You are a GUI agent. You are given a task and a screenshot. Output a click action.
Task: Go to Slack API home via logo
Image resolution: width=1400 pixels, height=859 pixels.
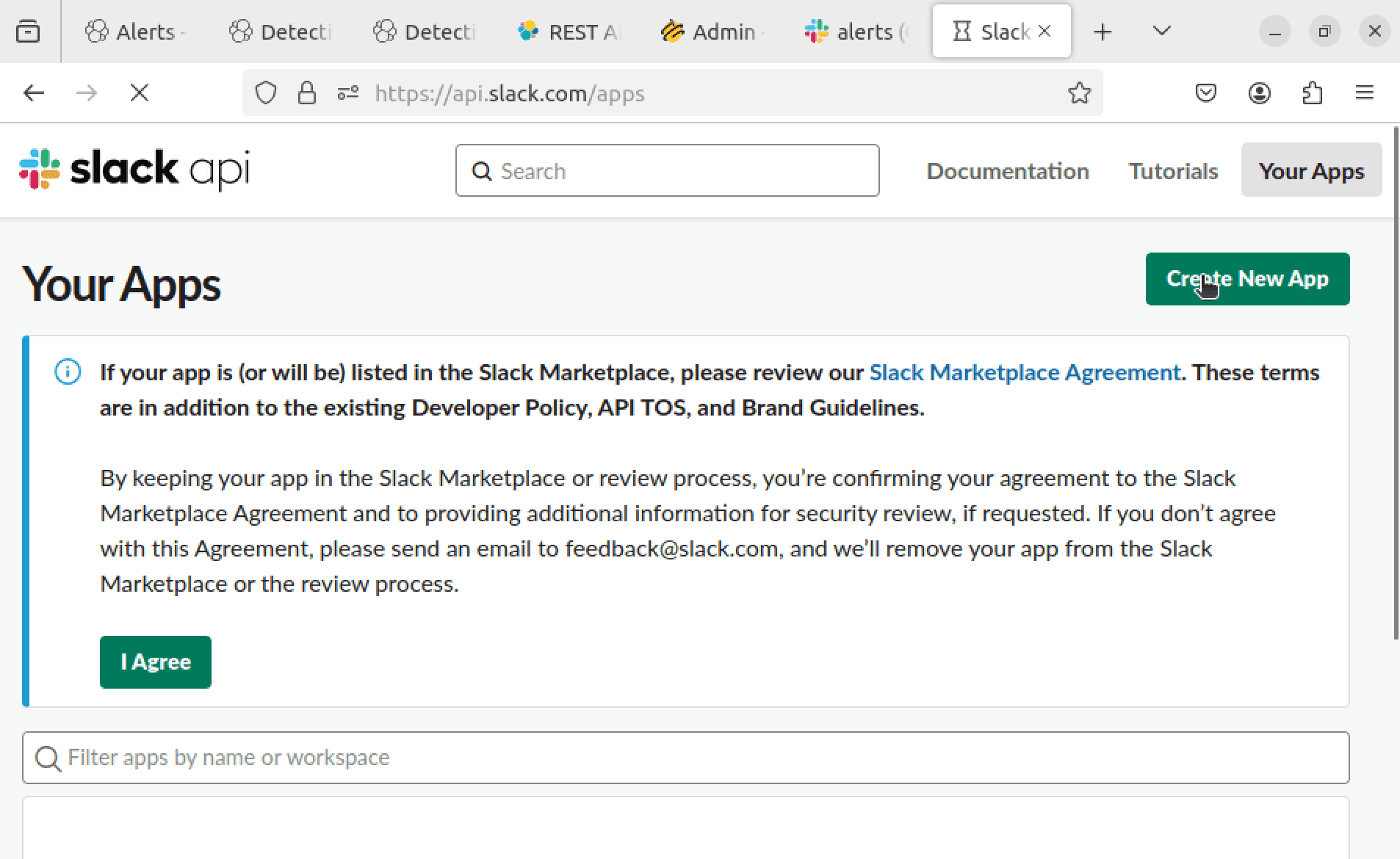pos(134,170)
